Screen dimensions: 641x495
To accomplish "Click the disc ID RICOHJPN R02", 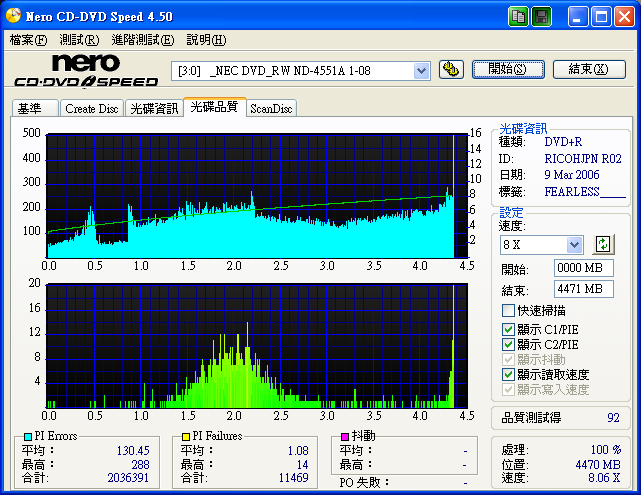I will tap(583, 159).
